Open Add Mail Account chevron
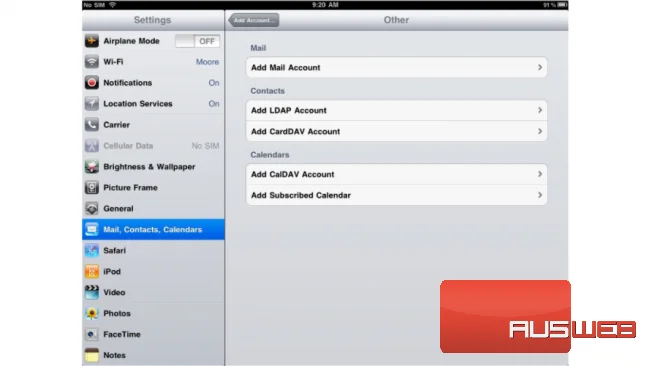 pos(540,67)
